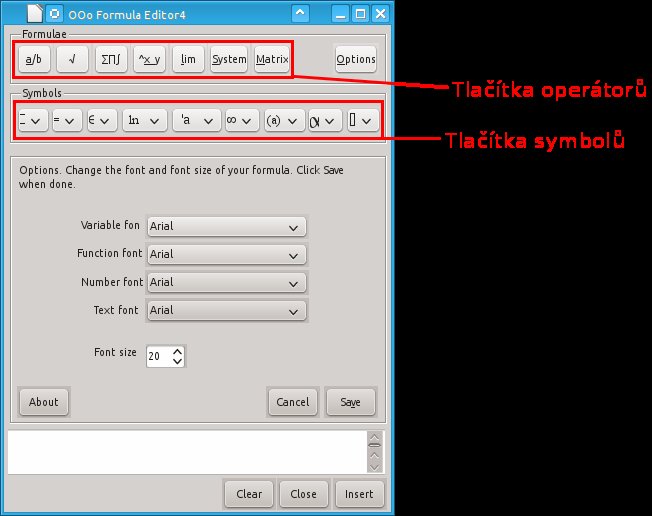Increase font size with up arrow
This screenshot has width=652, height=516.
tap(178, 352)
